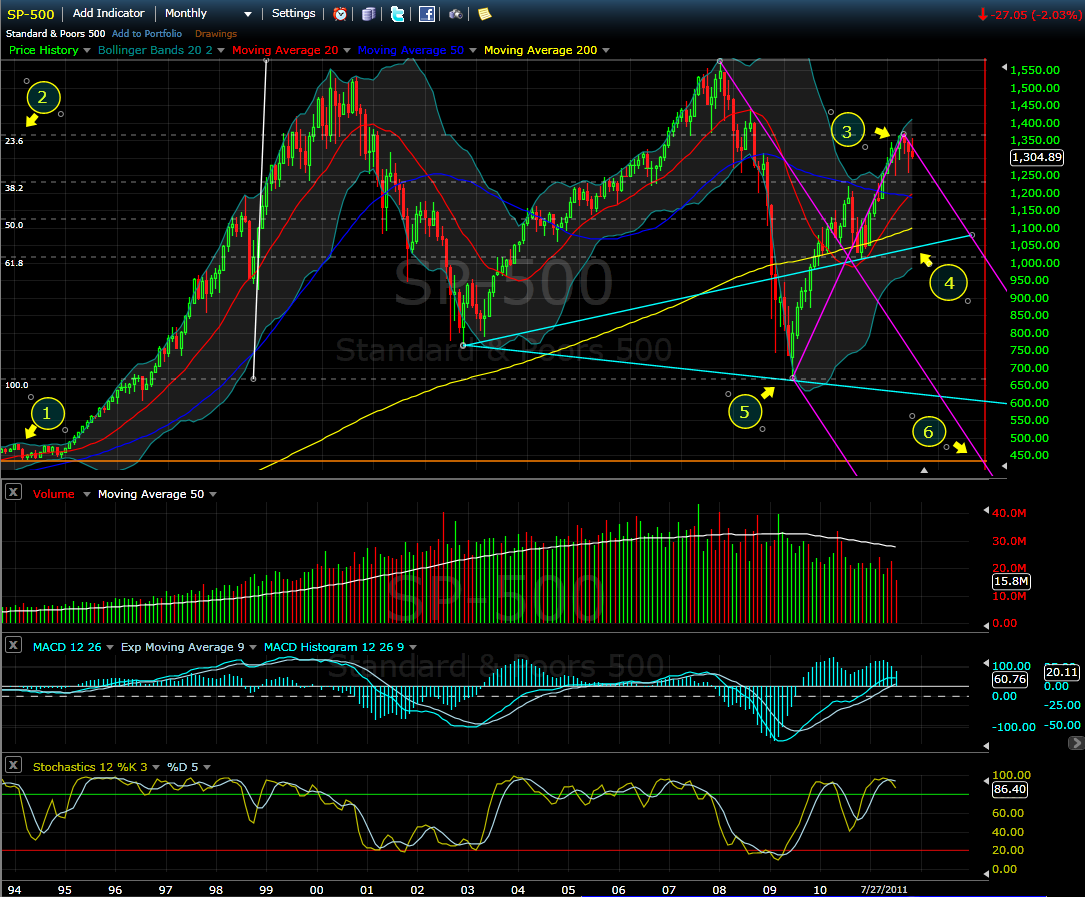This screenshot has width=1085, height=897.
Task: Click the 99 year label on time axis
Action: coord(266,890)
